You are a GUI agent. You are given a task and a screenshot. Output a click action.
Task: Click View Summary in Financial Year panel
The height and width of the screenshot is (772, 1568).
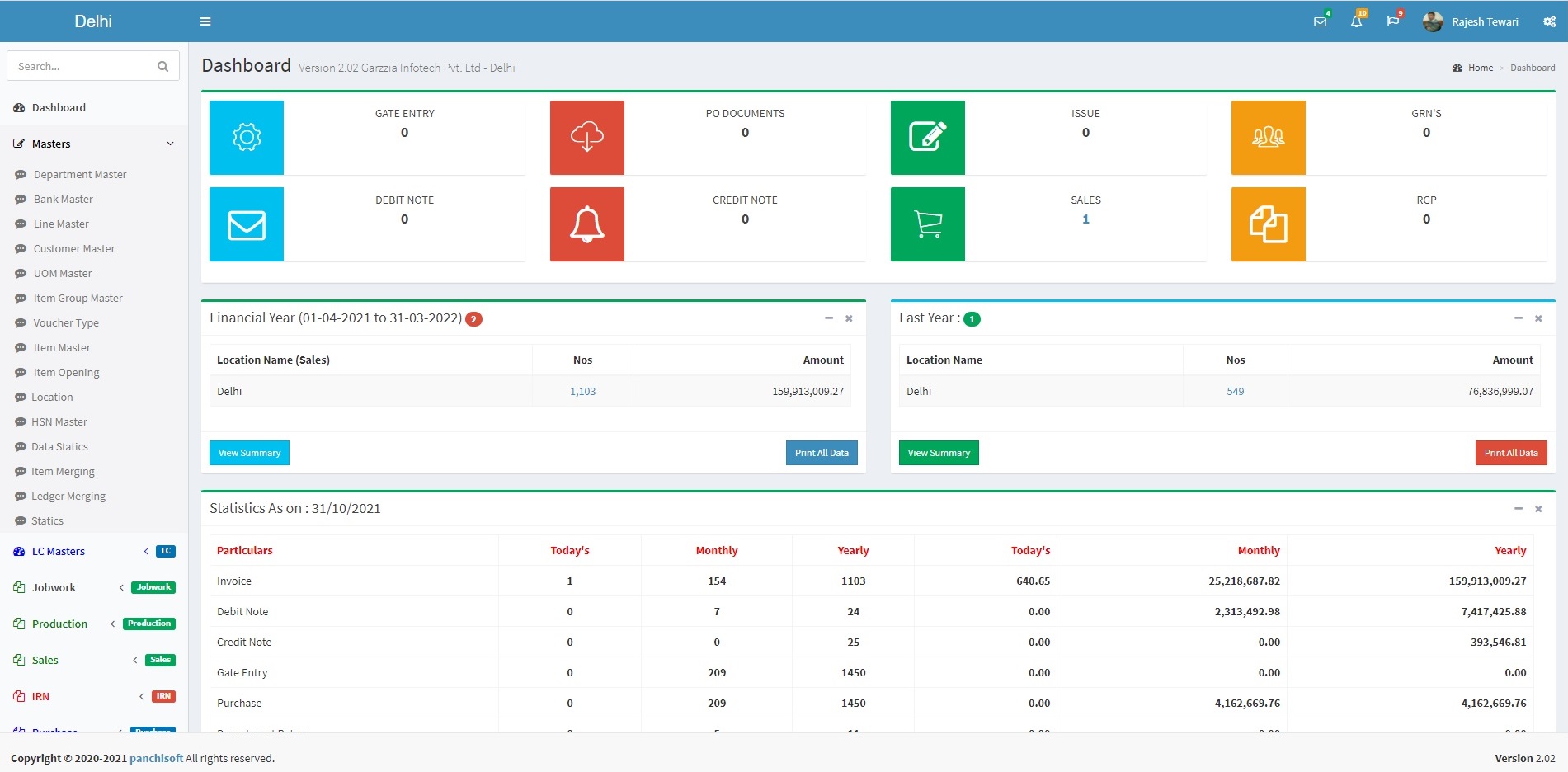click(x=249, y=453)
